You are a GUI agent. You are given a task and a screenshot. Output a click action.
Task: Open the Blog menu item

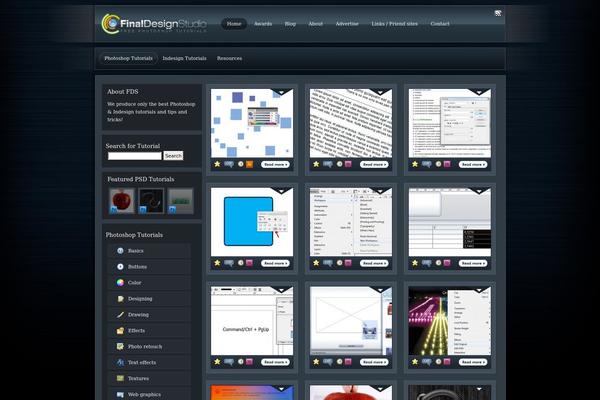coord(290,24)
